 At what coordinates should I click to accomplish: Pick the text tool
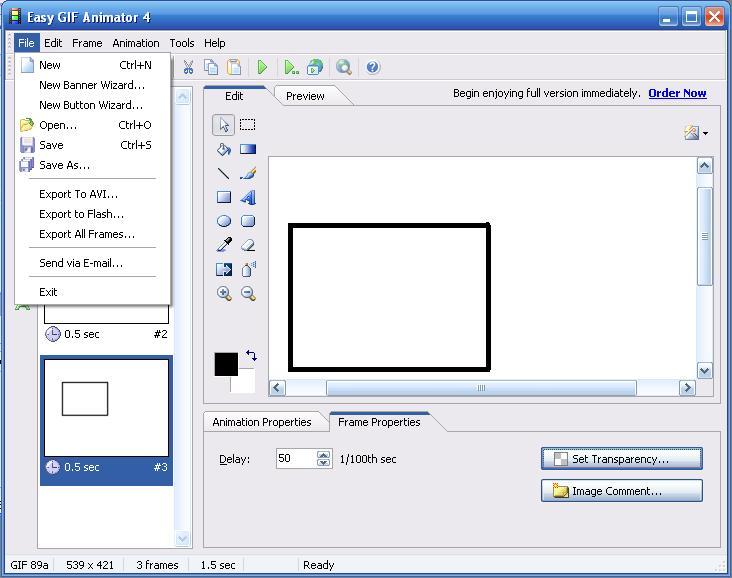click(x=247, y=197)
